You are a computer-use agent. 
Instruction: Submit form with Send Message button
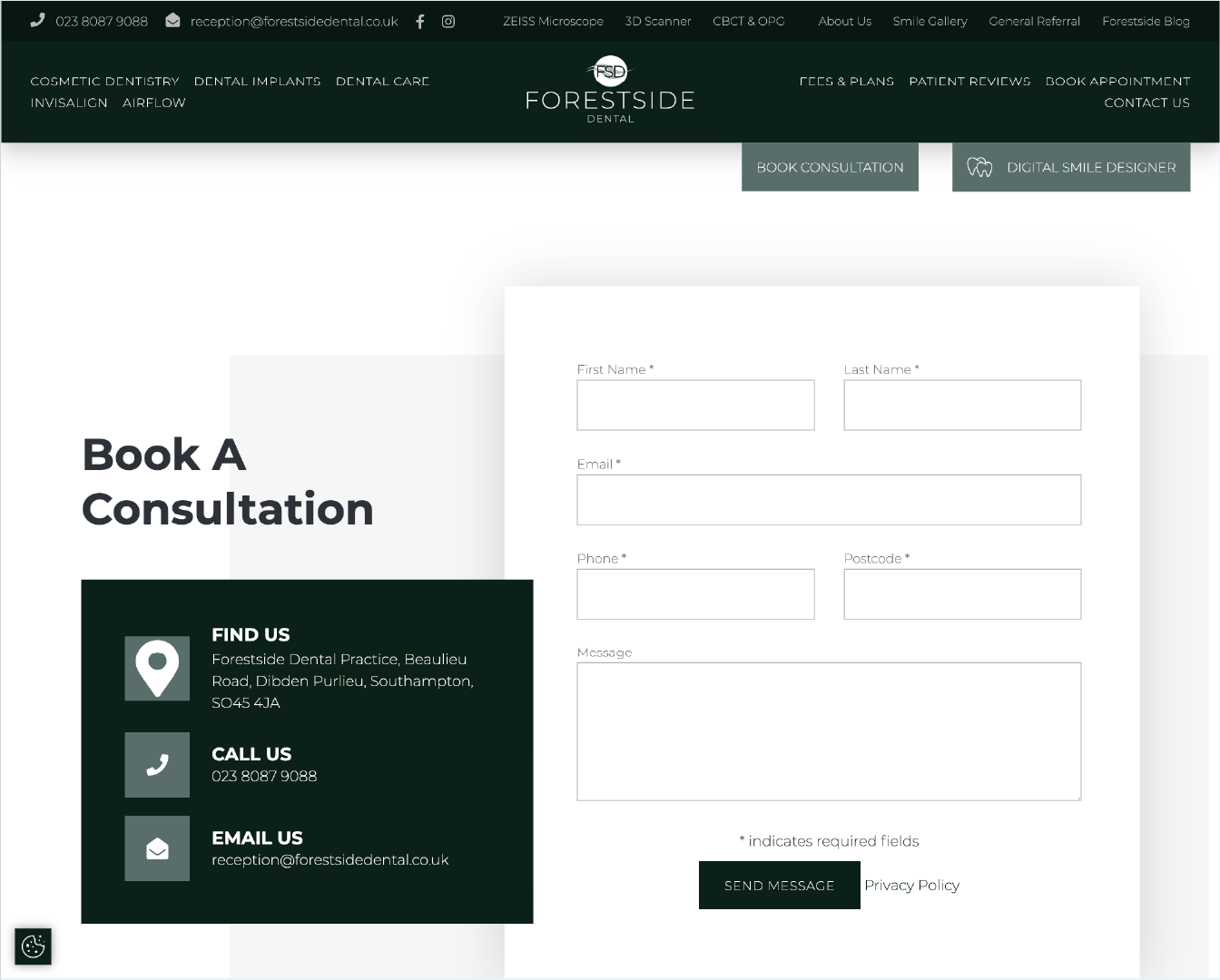pos(779,886)
